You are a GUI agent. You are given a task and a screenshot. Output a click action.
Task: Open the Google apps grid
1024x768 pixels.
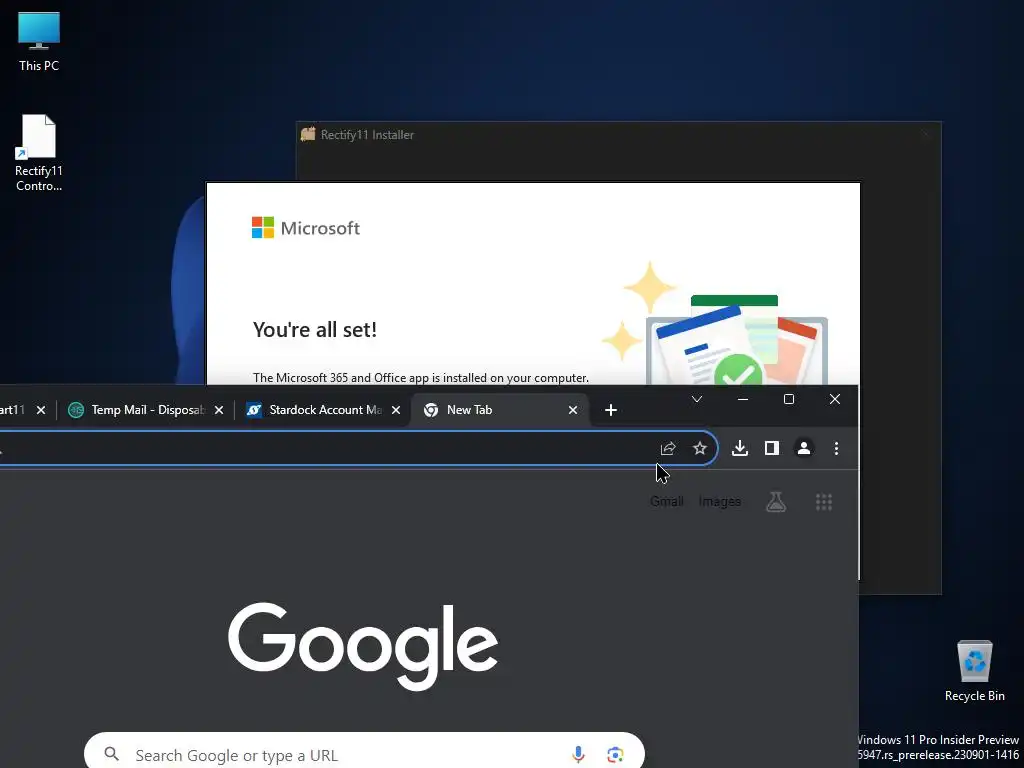coord(824,502)
